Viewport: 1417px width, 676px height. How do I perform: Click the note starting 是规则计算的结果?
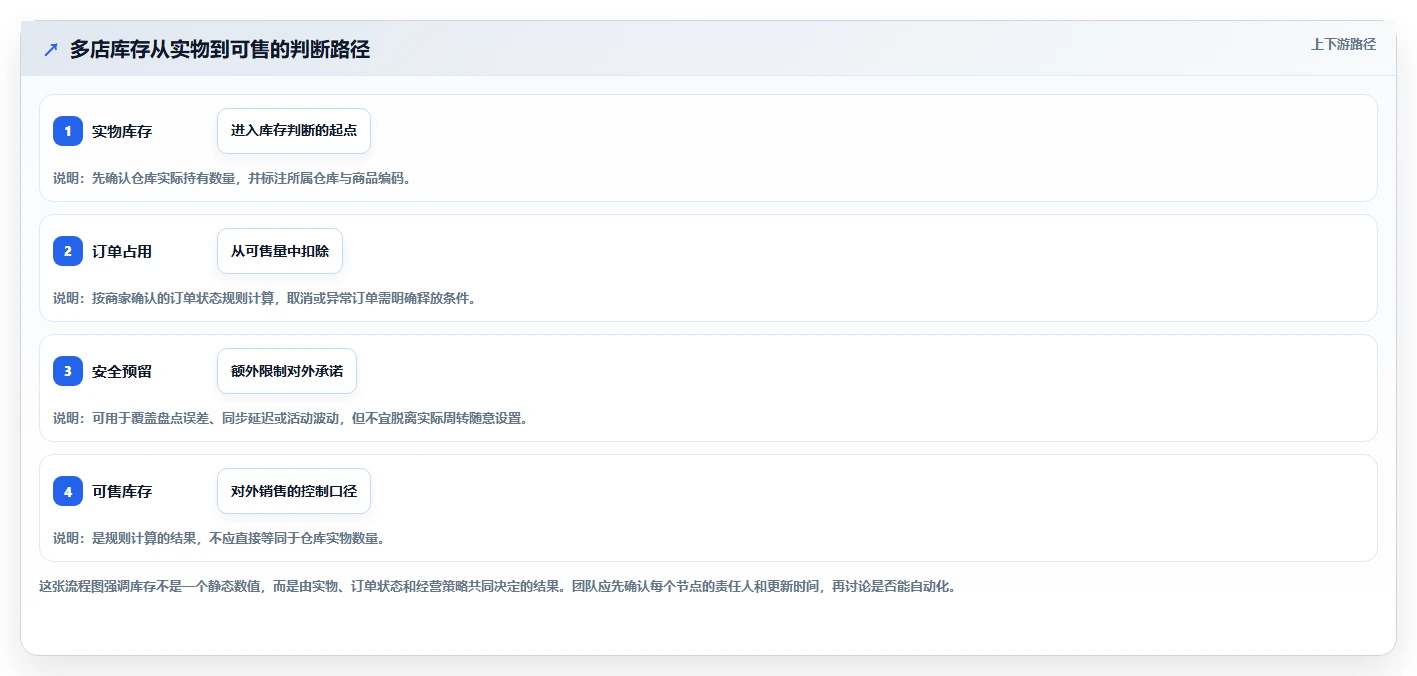point(219,538)
